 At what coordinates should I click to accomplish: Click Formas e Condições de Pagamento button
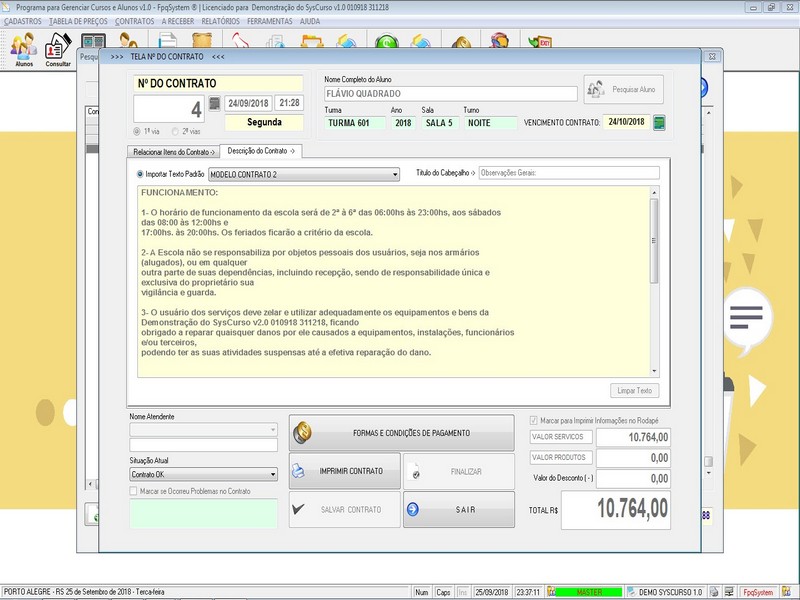402,433
